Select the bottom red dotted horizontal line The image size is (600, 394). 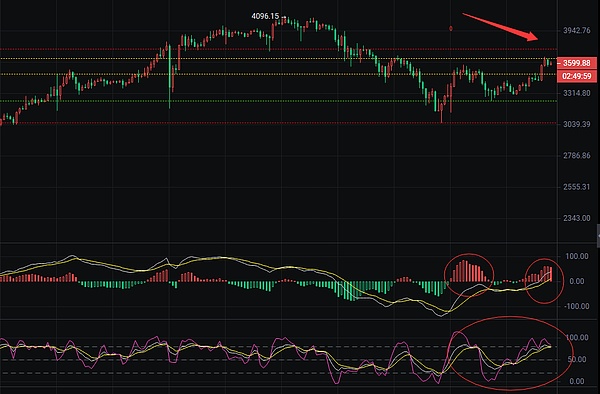pos(278,123)
